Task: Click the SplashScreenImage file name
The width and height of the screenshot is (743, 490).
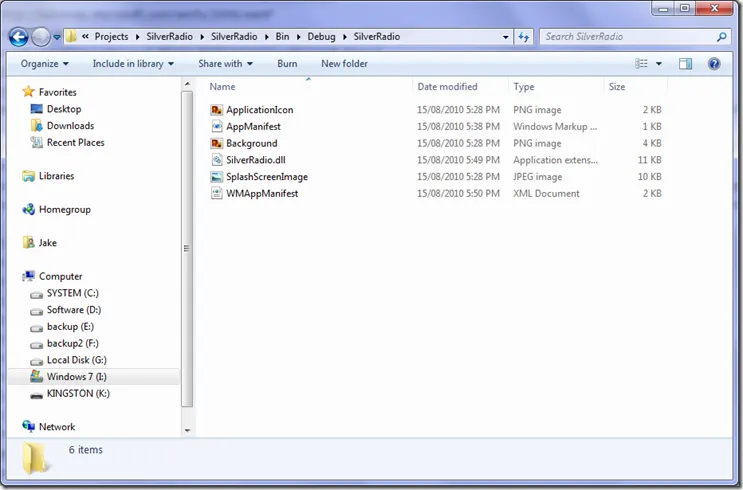Action: 267,177
